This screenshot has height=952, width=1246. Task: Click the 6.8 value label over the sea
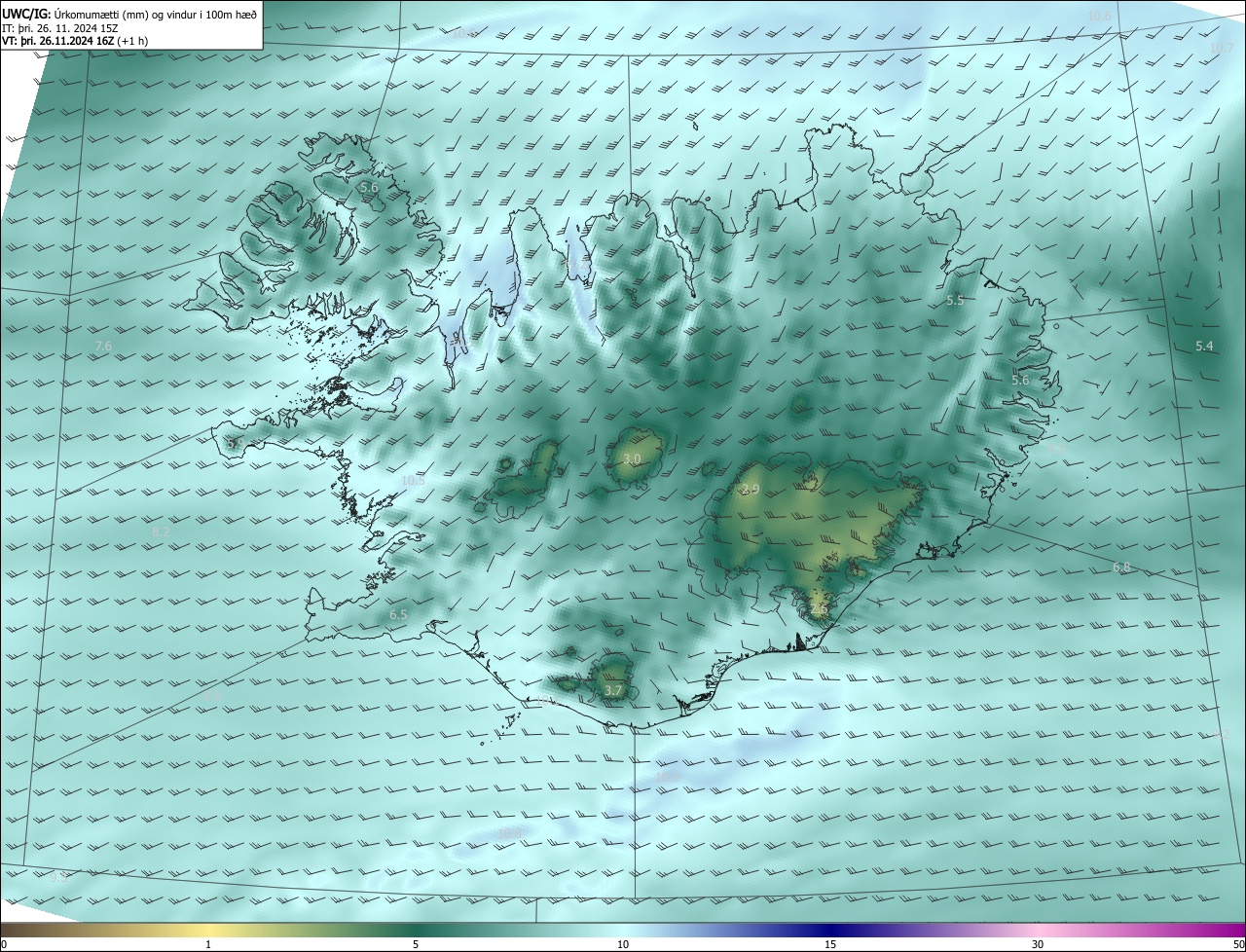coord(1121,568)
